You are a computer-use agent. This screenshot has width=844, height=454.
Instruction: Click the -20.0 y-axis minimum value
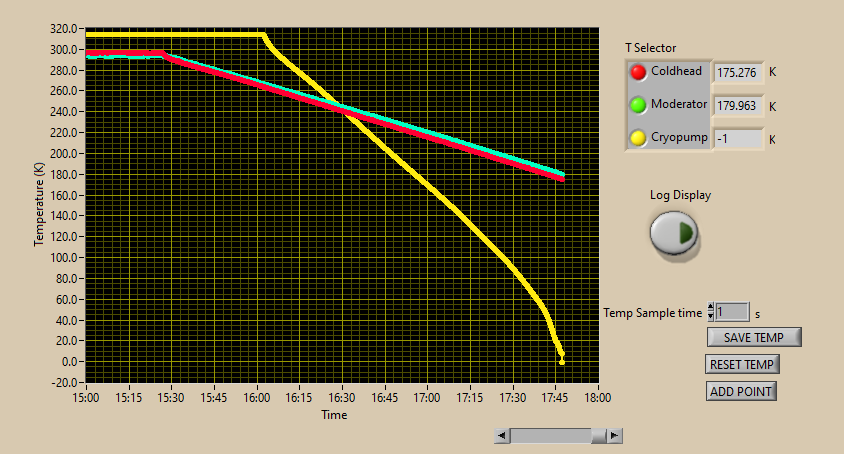coord(67,383)
